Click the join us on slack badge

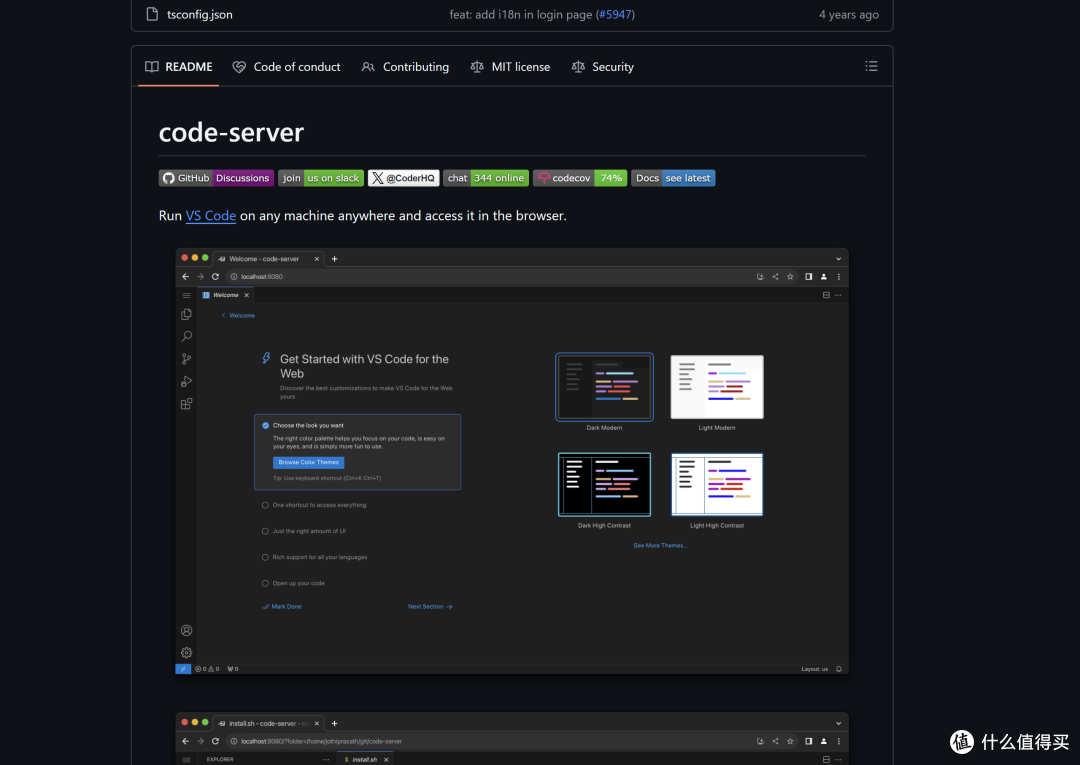pyautogui.click(x=321, y=178)
